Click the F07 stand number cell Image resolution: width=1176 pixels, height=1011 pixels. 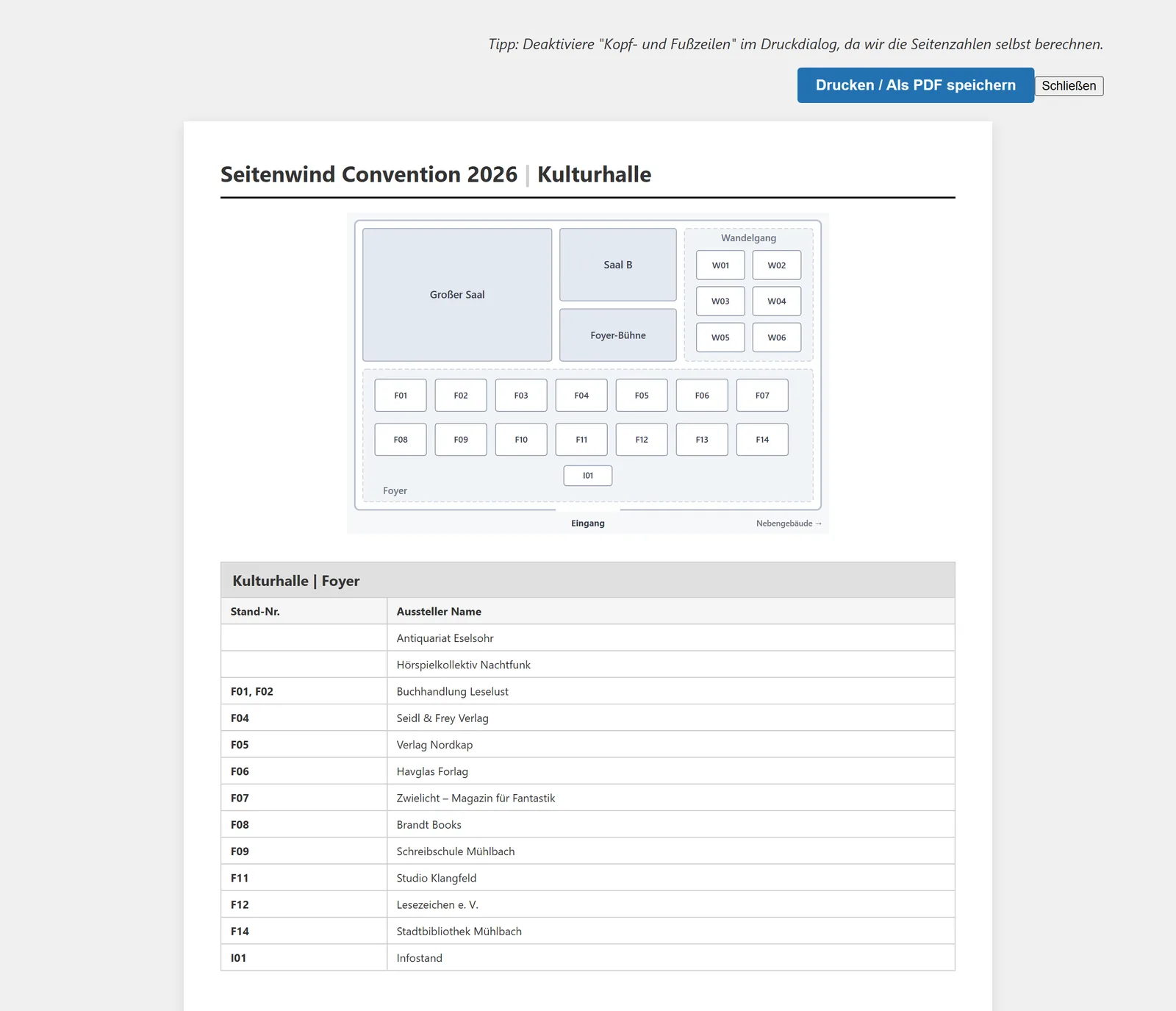click(304, 799)
